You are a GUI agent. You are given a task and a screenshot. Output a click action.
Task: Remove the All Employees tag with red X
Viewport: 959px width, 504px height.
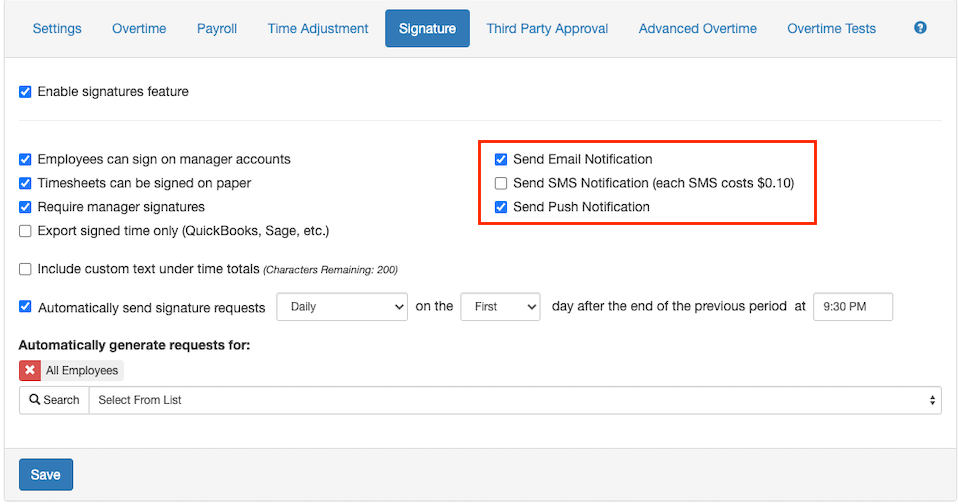[x=30, y=370]
